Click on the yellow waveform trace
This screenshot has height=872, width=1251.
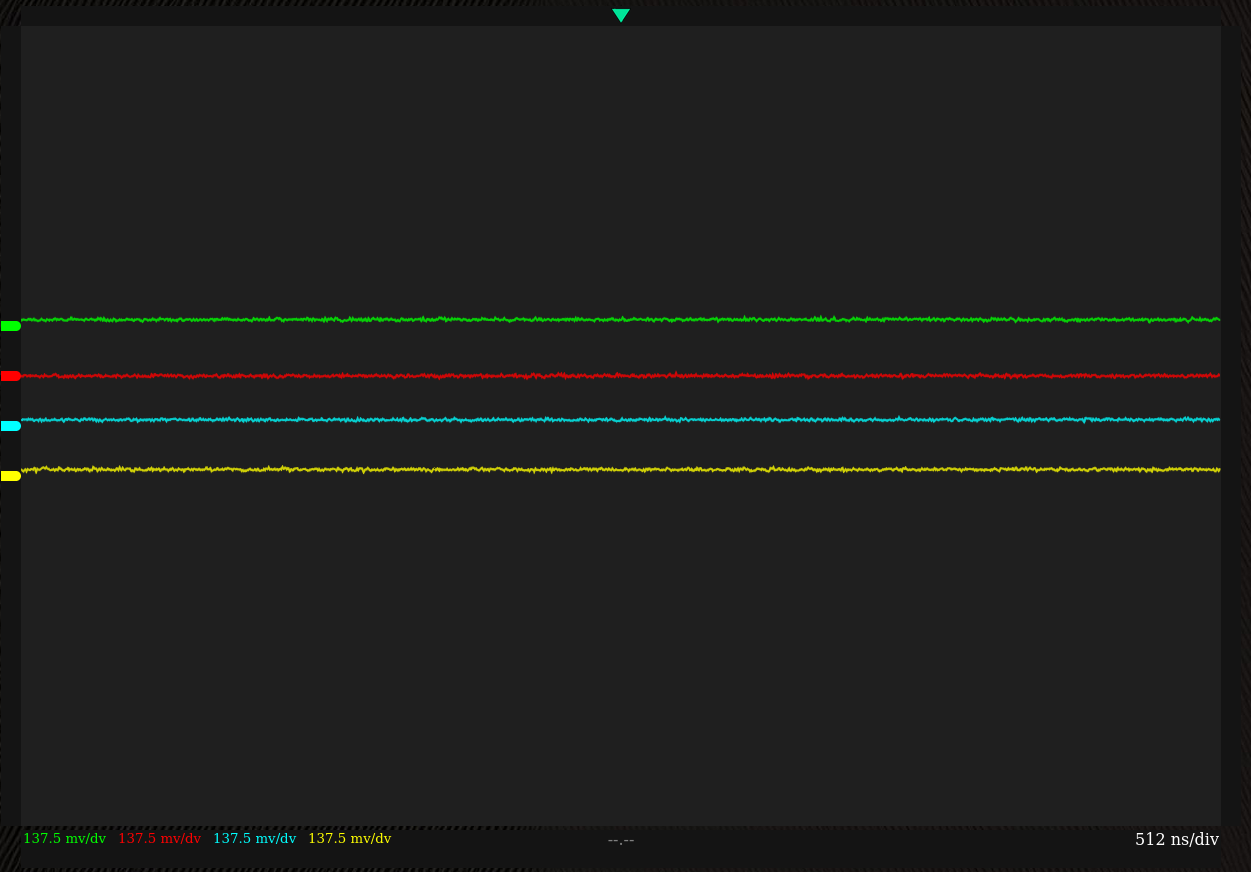coord(620,469)
